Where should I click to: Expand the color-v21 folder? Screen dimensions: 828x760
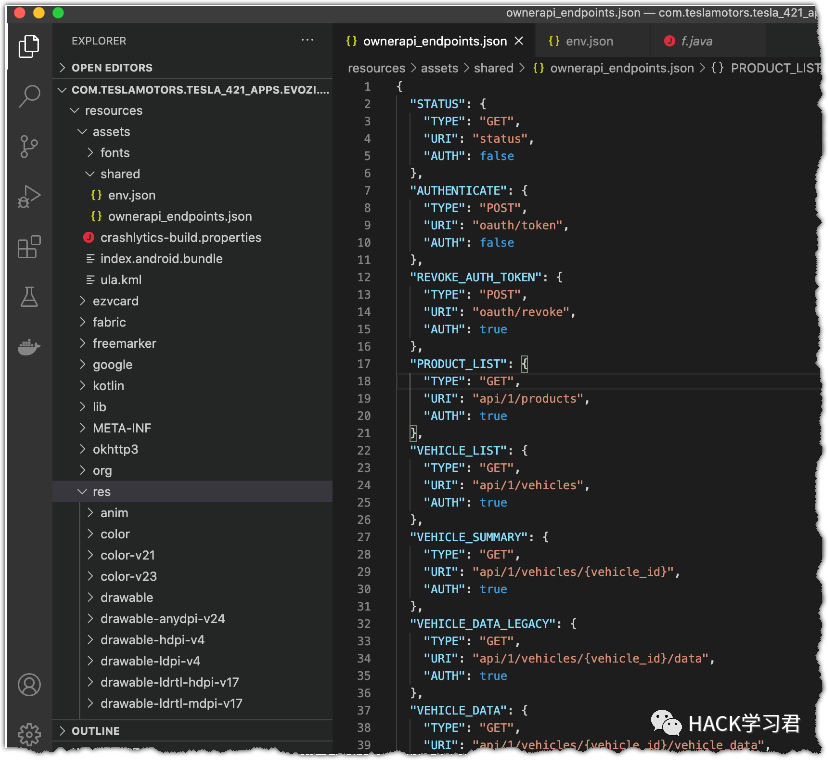pos(90,555)
